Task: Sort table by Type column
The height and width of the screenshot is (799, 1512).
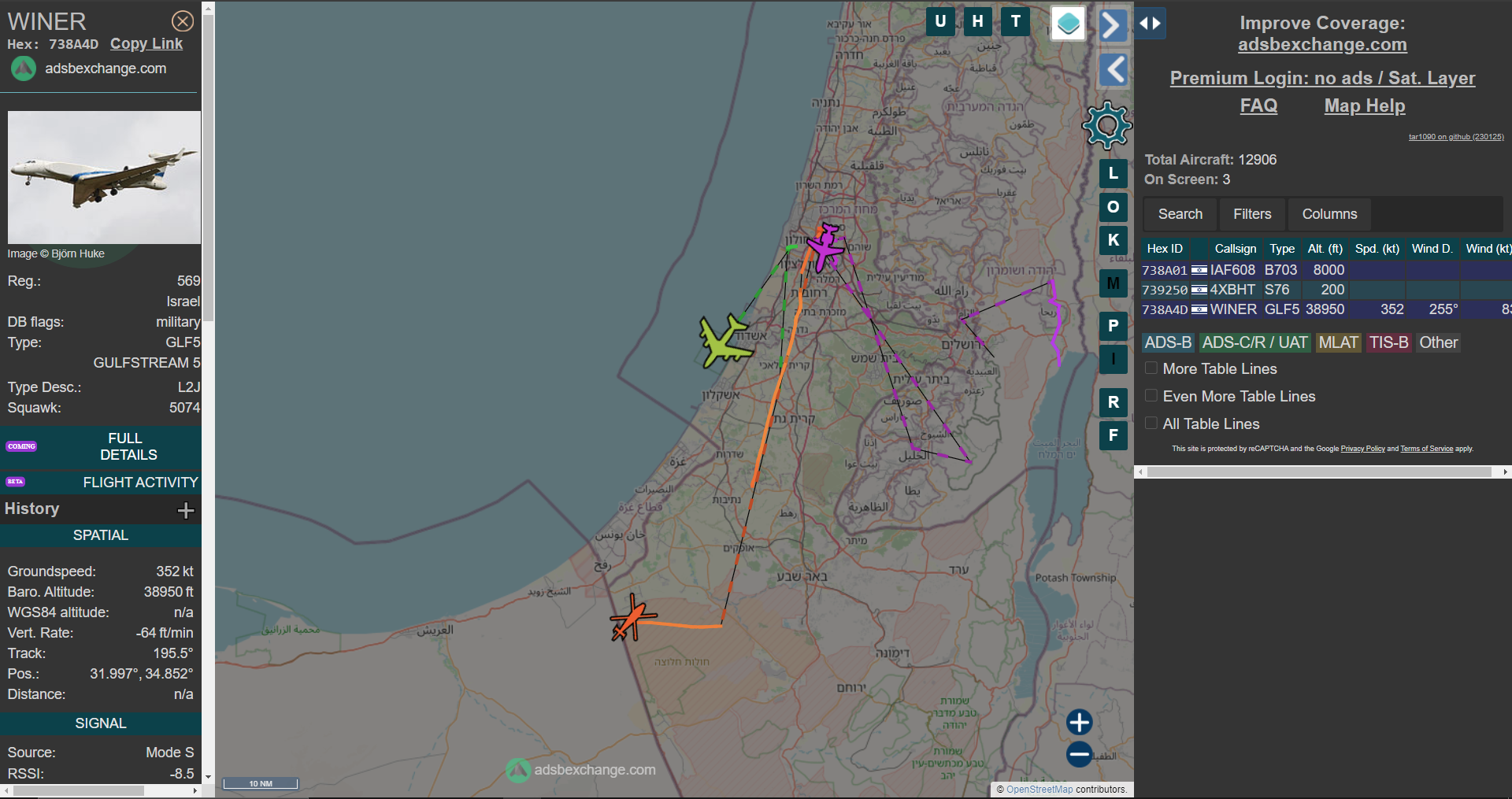Action: point(1282,249)
